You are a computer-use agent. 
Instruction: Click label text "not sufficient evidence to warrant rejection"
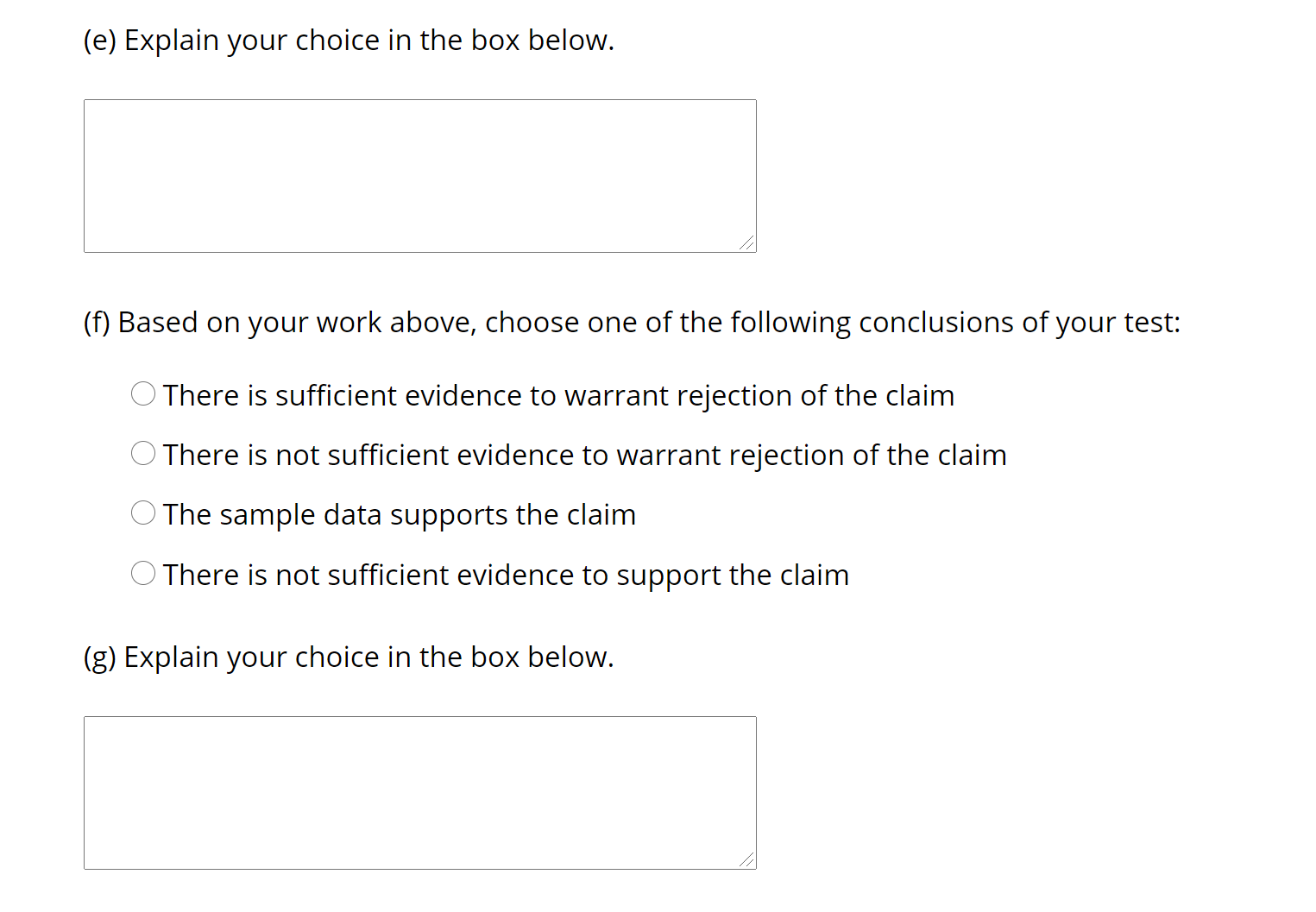coord(584,455)
